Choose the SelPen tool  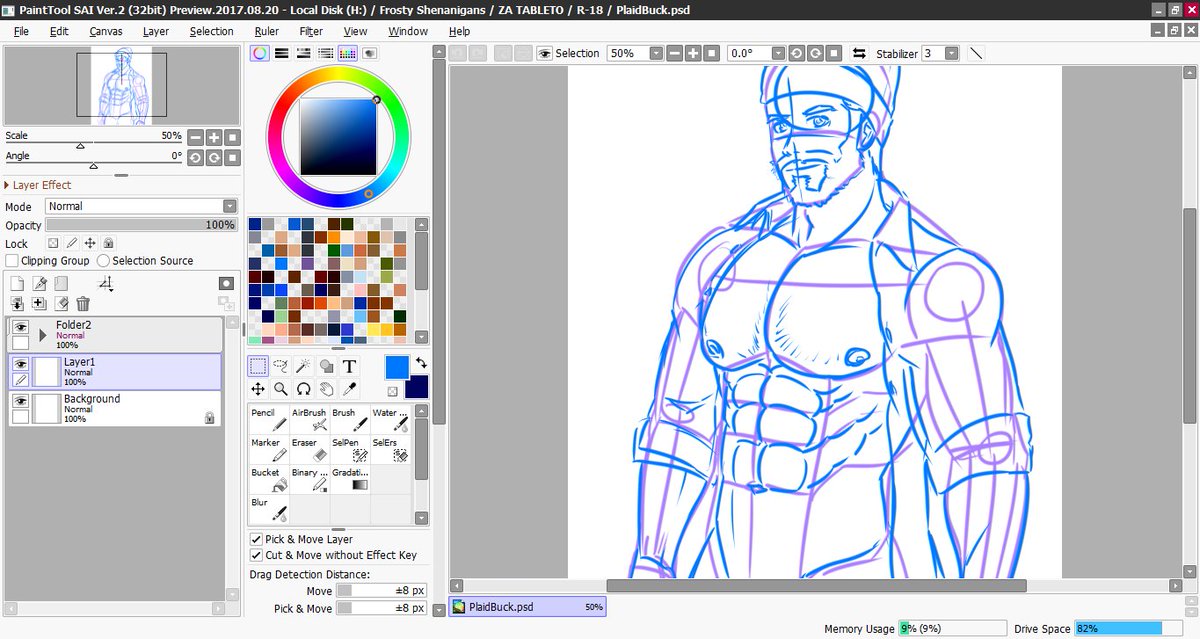tap(350, 449)
